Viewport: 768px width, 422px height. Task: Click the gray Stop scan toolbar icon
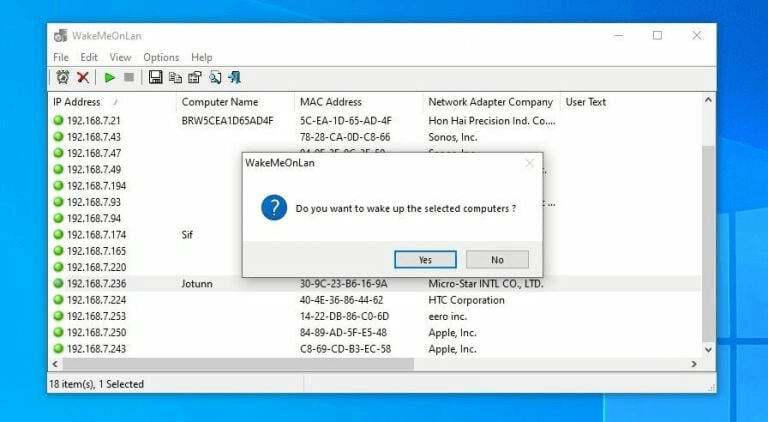point(129,77)
